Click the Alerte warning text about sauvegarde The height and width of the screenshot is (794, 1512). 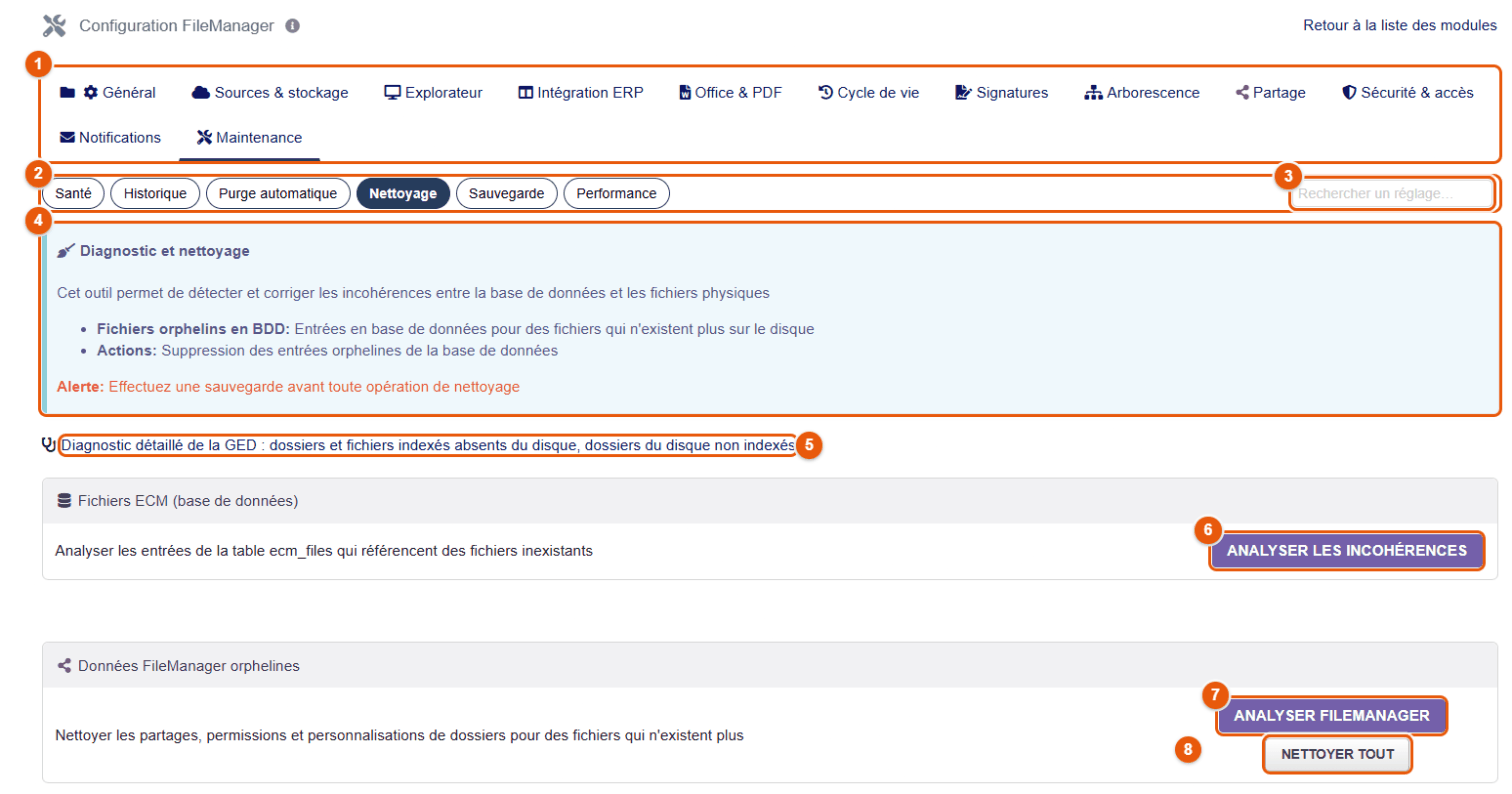[x=289, y=386]
